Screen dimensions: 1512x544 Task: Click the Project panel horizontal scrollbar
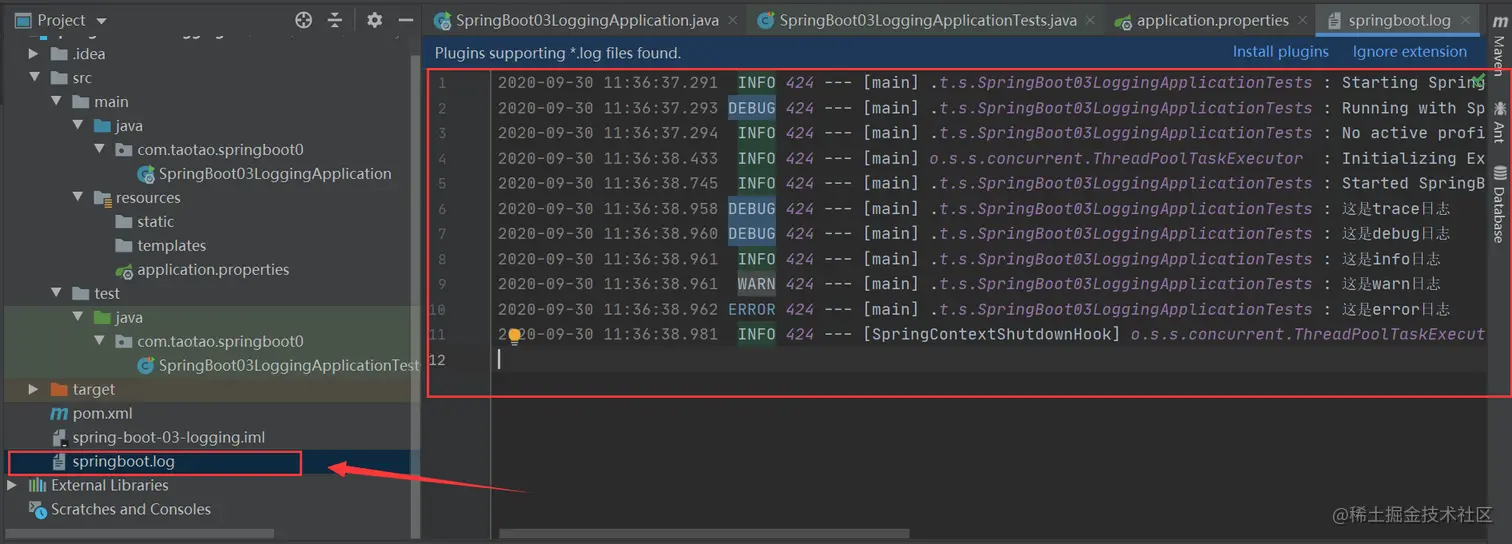(140, 535)
